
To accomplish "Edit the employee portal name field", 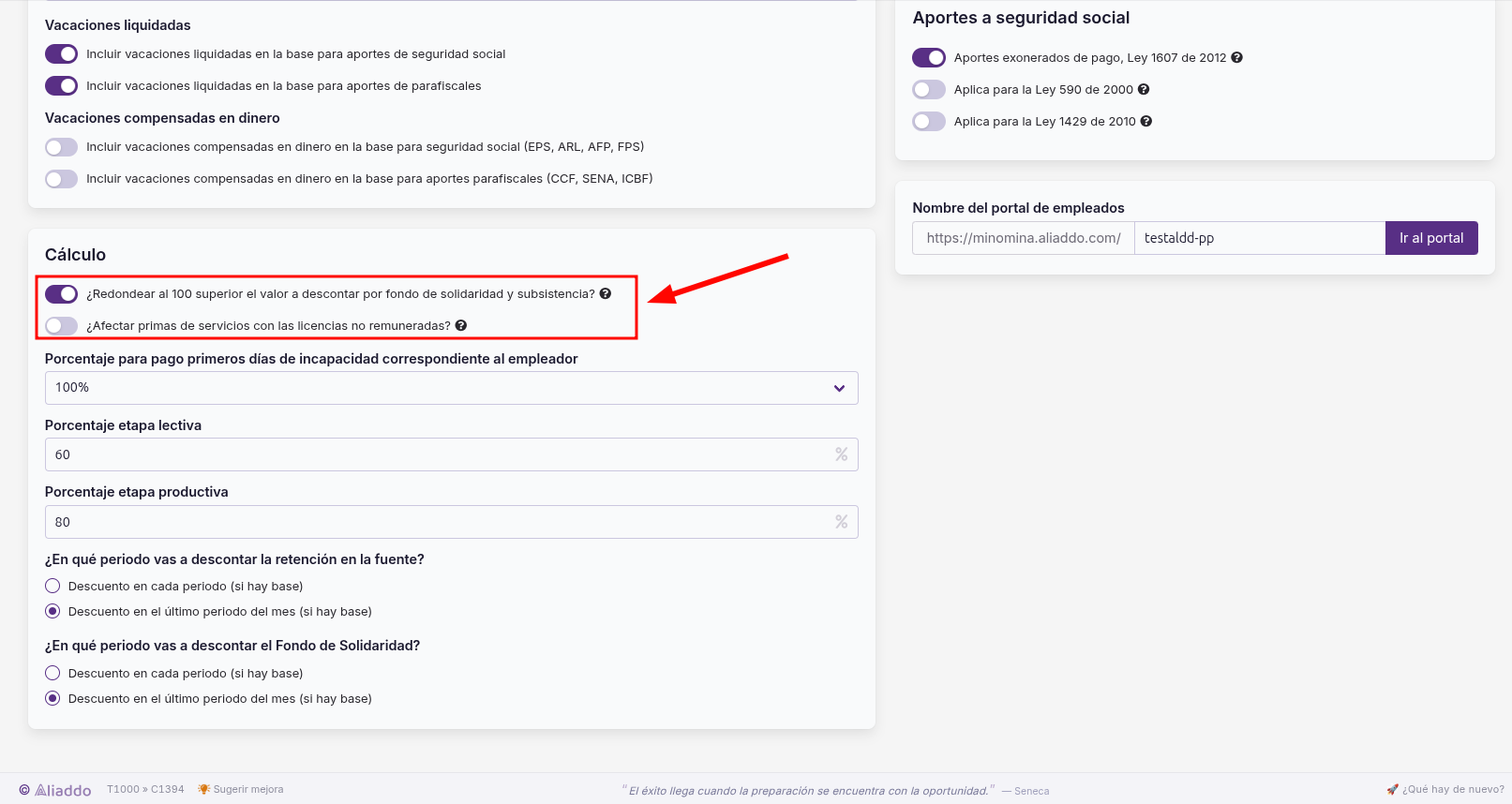I will [1260, 238].
